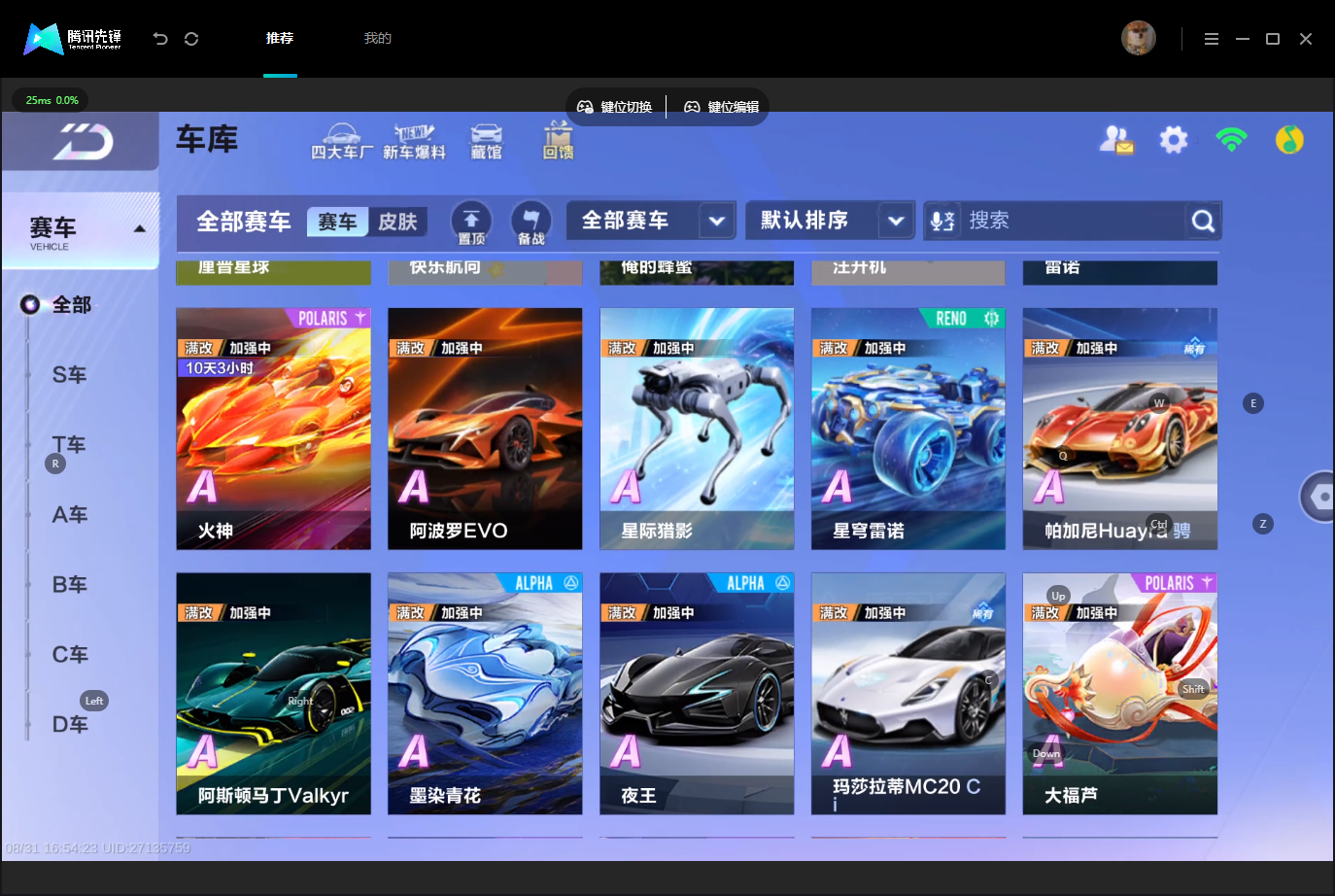Open 藏馆 collection icon
Screen dimensions: 1335x896
(486, 141)
